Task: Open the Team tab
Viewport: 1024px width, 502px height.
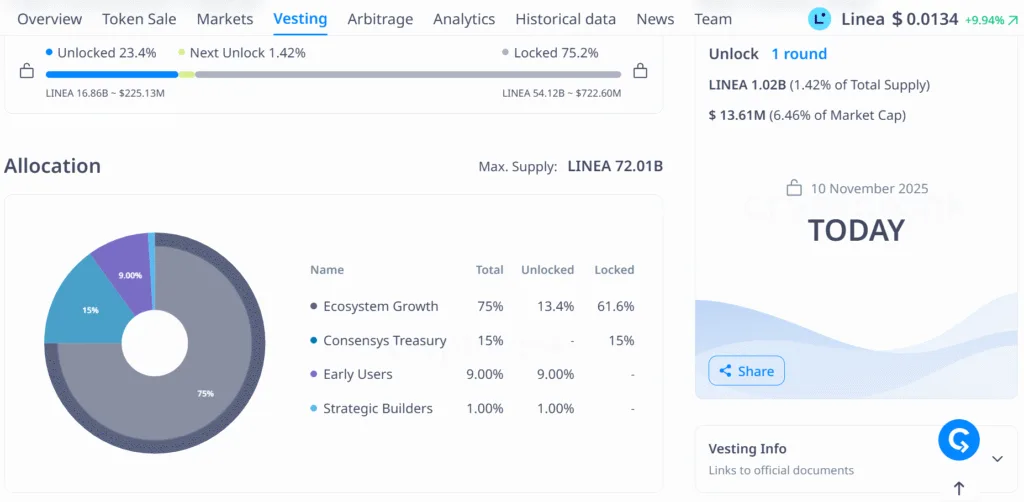Action: coord(713,19)
